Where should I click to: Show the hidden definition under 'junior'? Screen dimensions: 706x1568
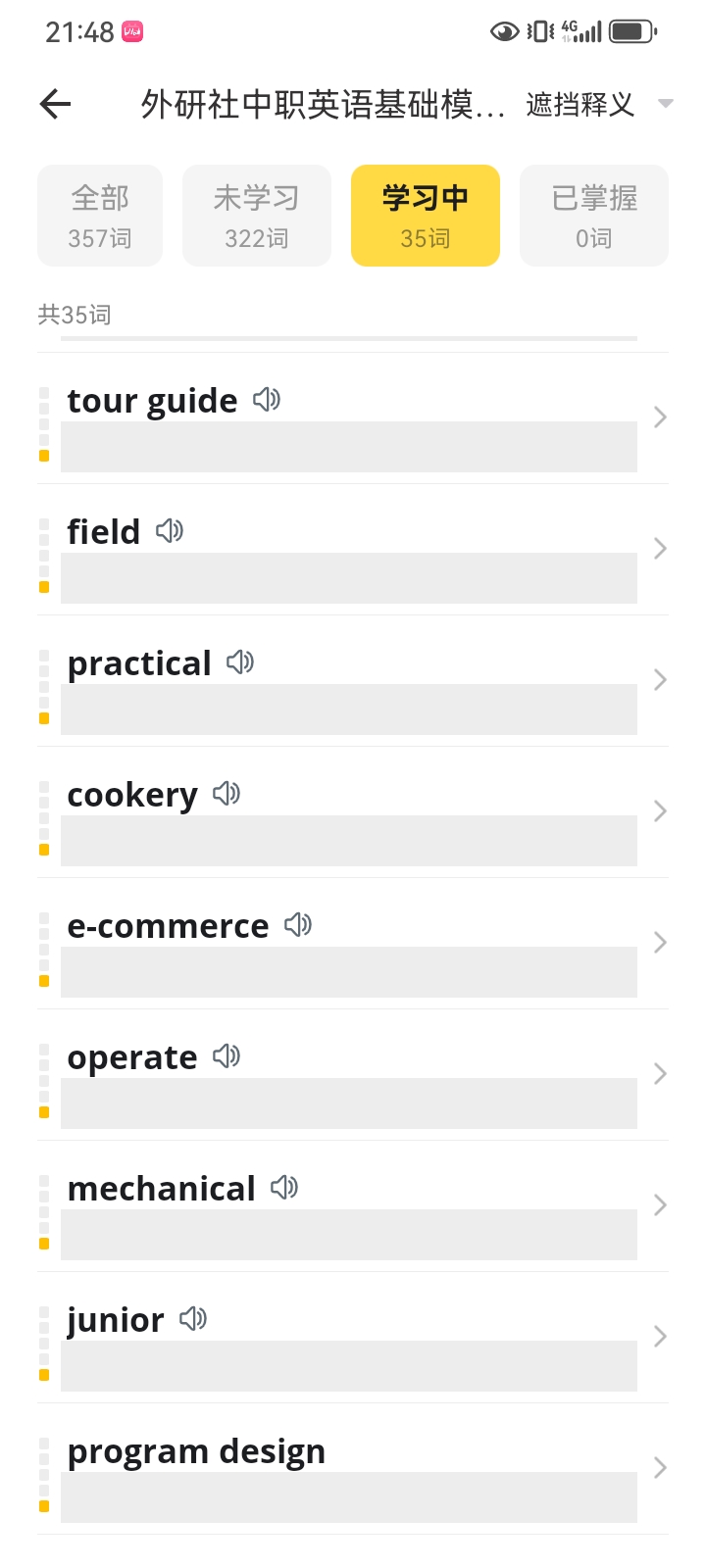(x=349, y=1366)
